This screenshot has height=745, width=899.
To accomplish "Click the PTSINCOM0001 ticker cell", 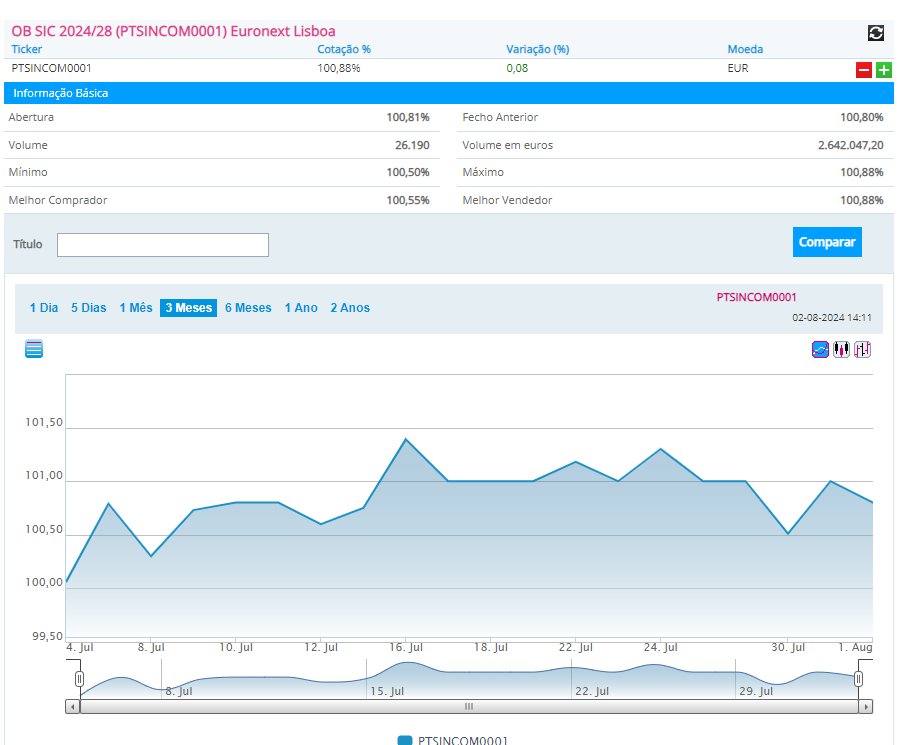I will coord(52,68).
